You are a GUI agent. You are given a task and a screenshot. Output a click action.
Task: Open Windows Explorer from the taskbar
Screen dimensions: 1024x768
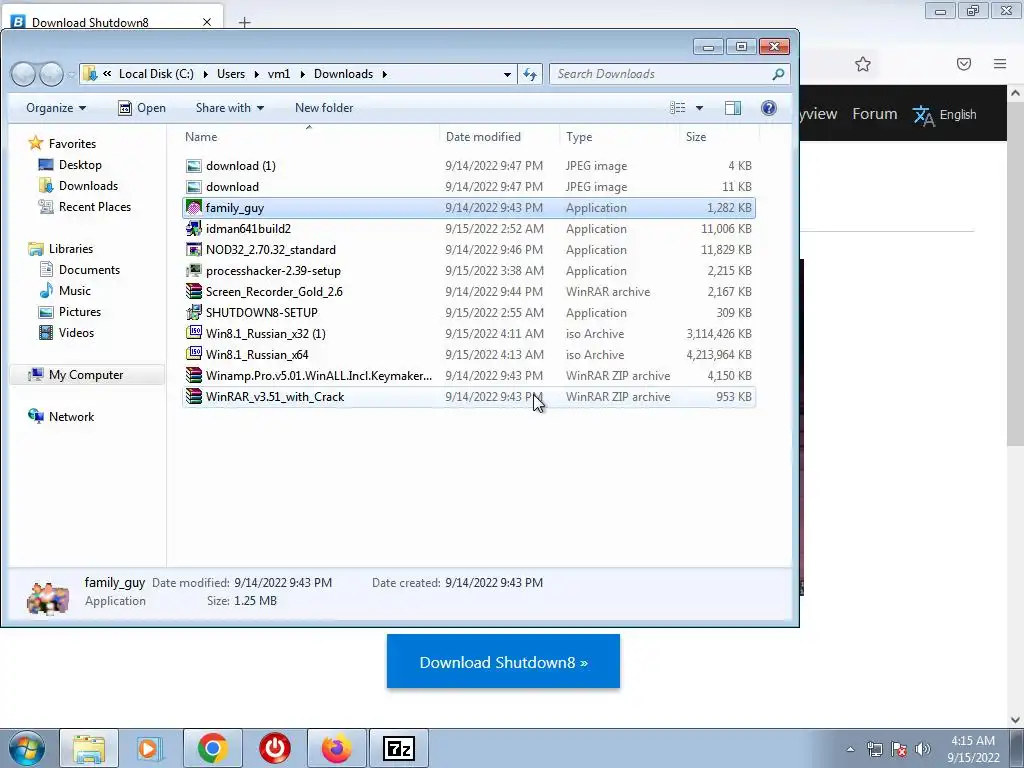tap(89, 748)
